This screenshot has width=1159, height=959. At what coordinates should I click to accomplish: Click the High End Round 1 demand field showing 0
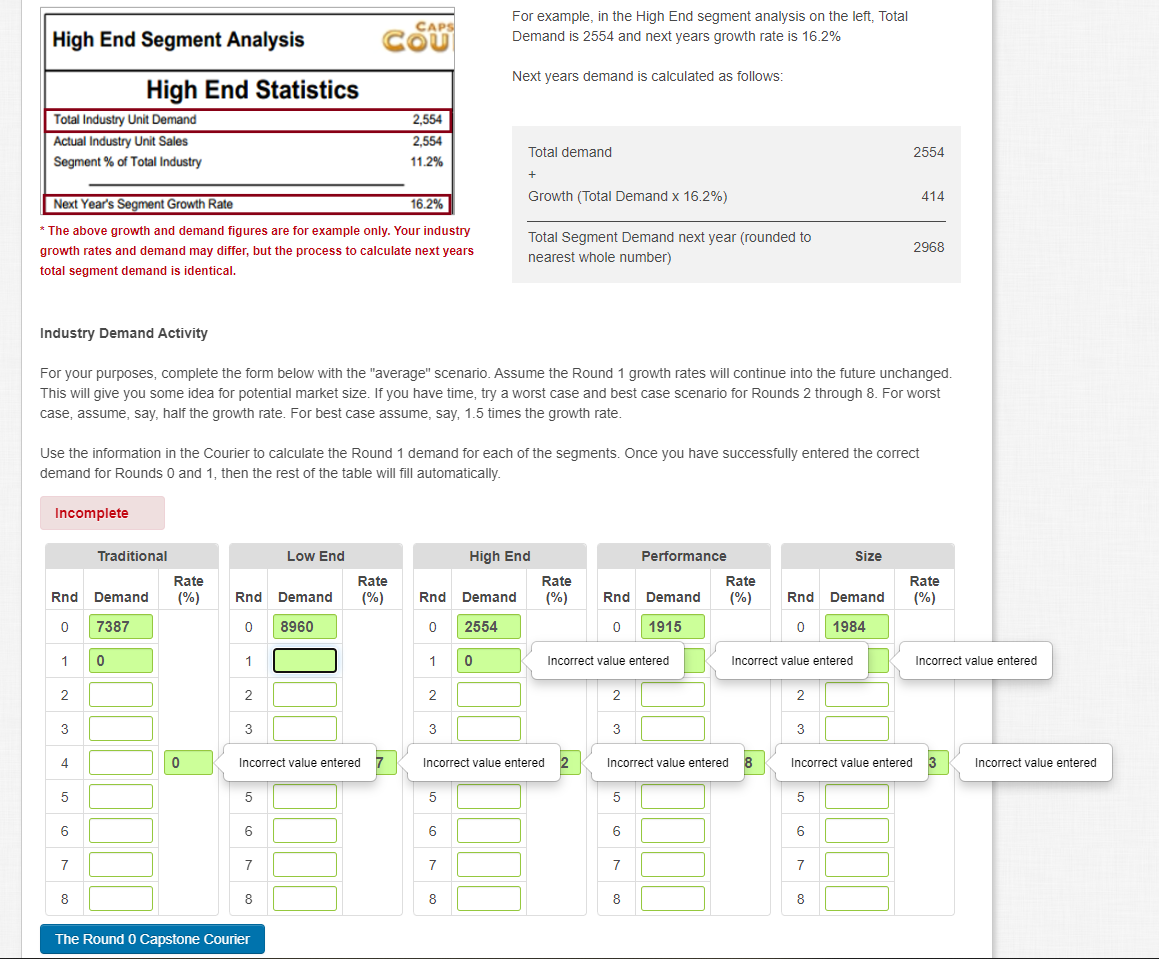pyautogui.click(x=488, y=660)
